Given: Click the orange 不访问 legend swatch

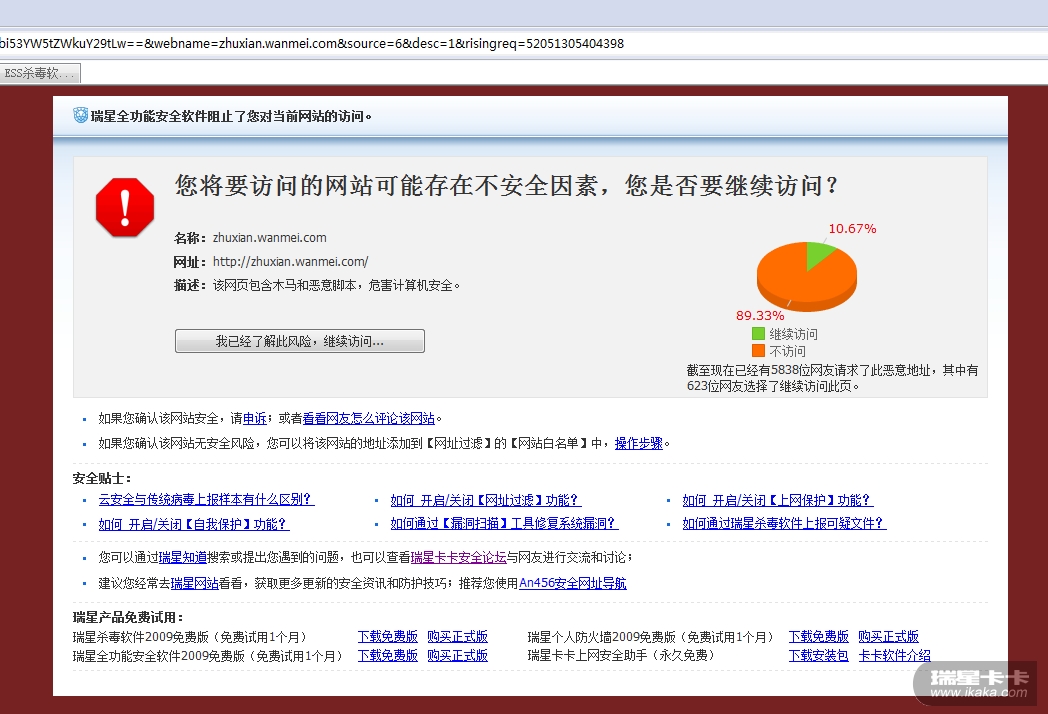Looking at the screenshot, I should click(758, 350).
